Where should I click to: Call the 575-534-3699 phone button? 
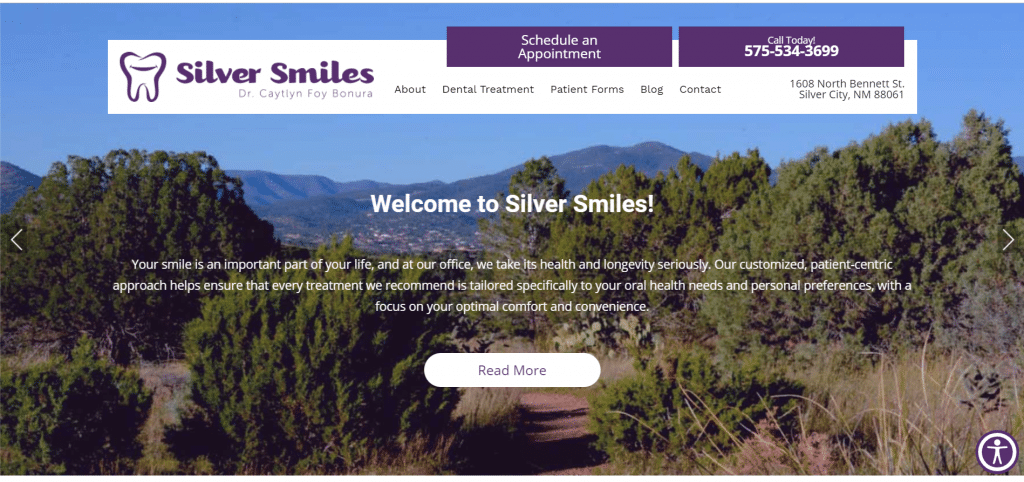[x=792, y=47]
